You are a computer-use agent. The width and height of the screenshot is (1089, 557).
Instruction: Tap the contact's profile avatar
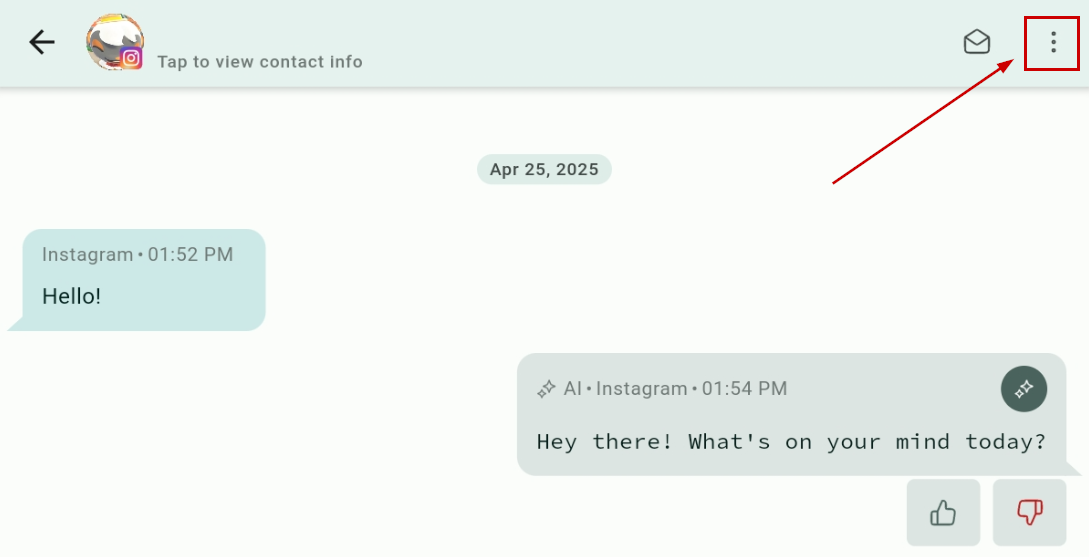(115, 42)
